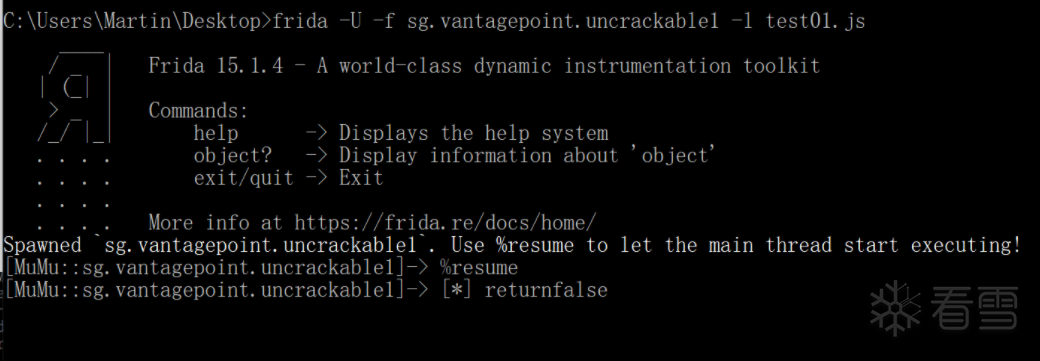Click the 'Commands:' heading
Viewport: 1040px width, 361px height.
click(x=198, y=110)
